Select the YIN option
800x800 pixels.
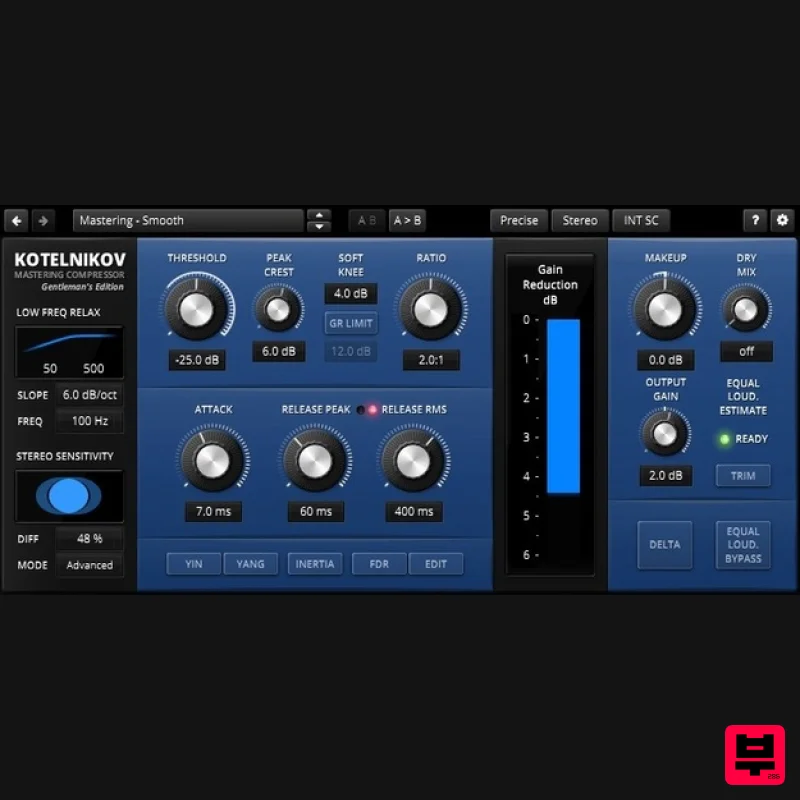[194, 564]
